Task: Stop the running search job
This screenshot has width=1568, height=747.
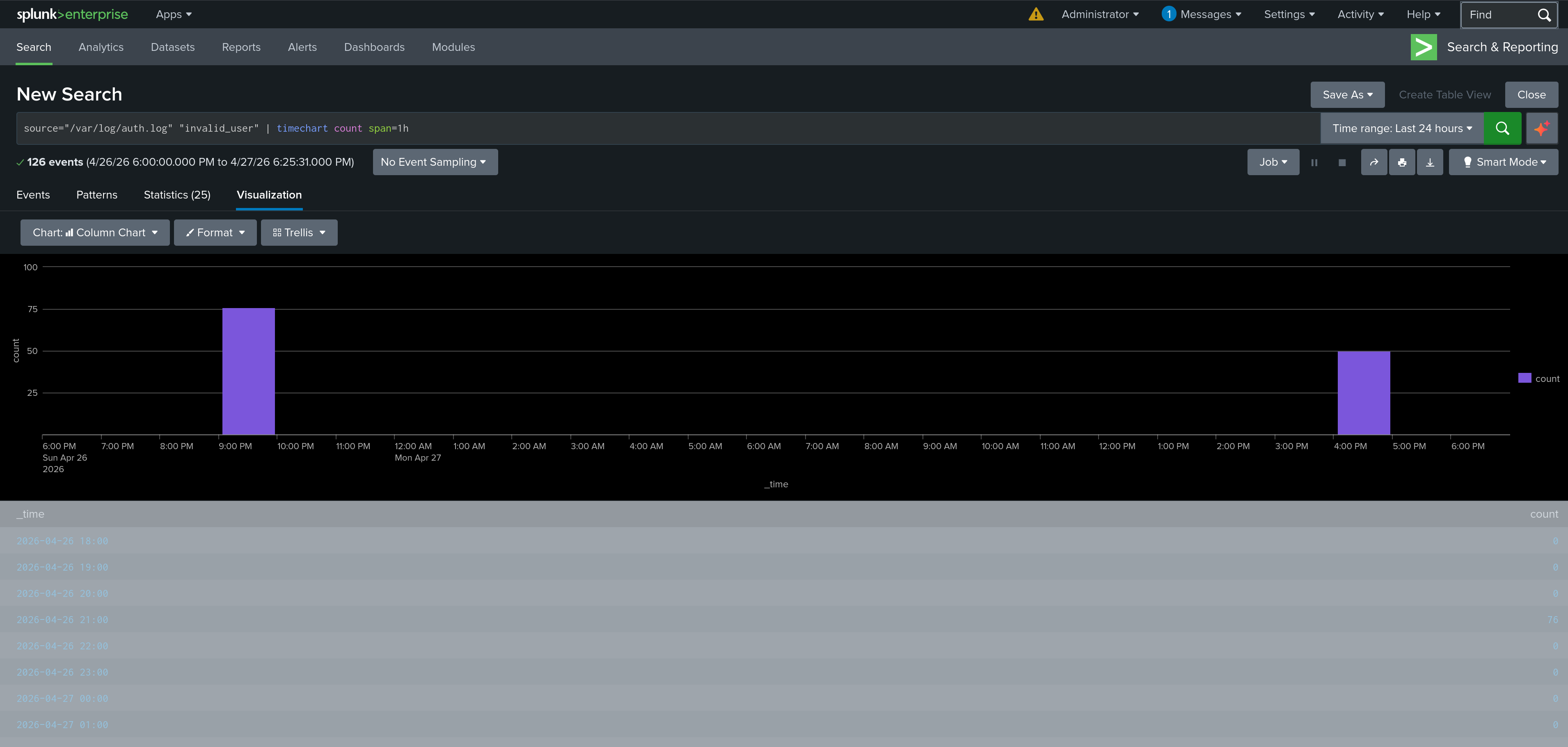Action: click(1342, 162)
